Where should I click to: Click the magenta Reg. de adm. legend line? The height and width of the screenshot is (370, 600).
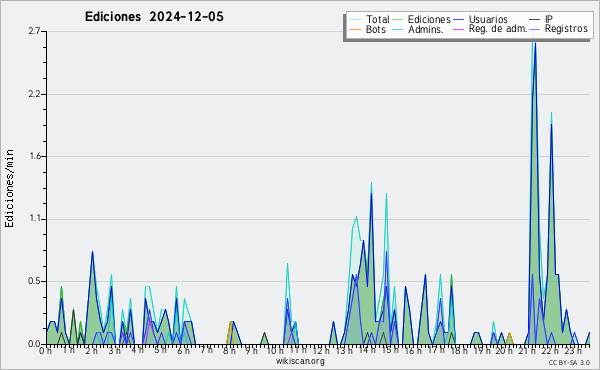tap(458, 29)
